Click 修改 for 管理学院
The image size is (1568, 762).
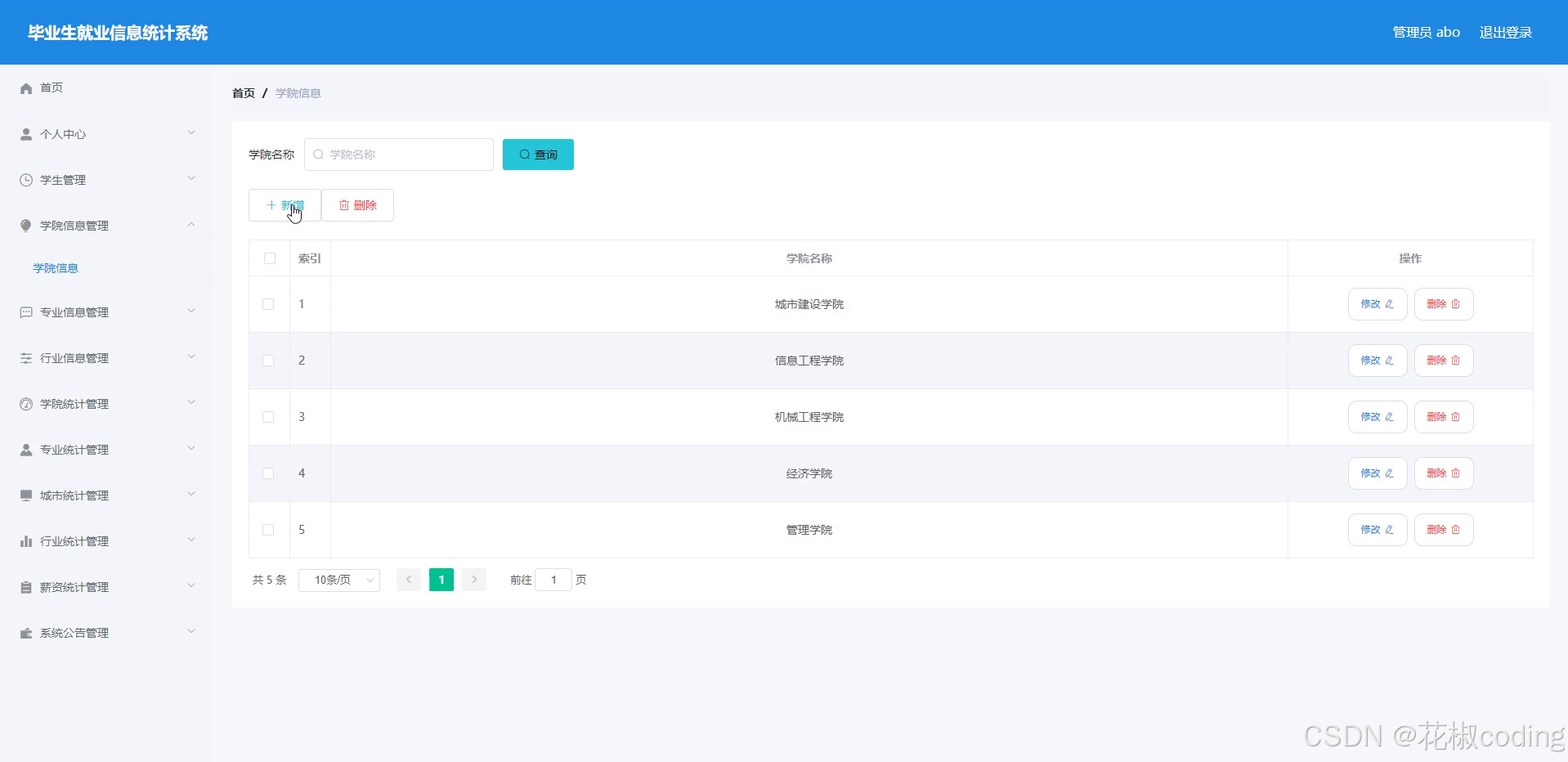click(x=1378, y=530)
